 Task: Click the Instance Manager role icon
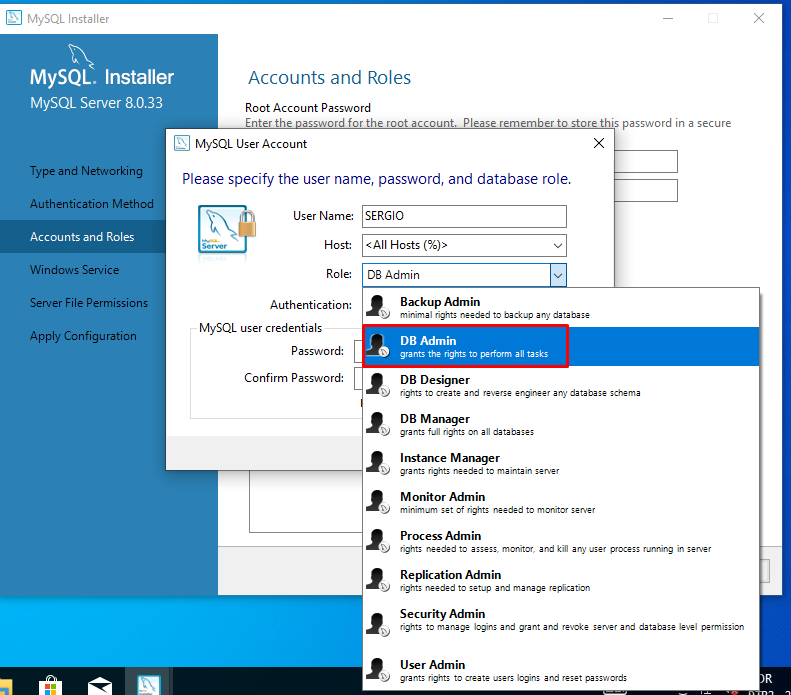tap(377, 463)
